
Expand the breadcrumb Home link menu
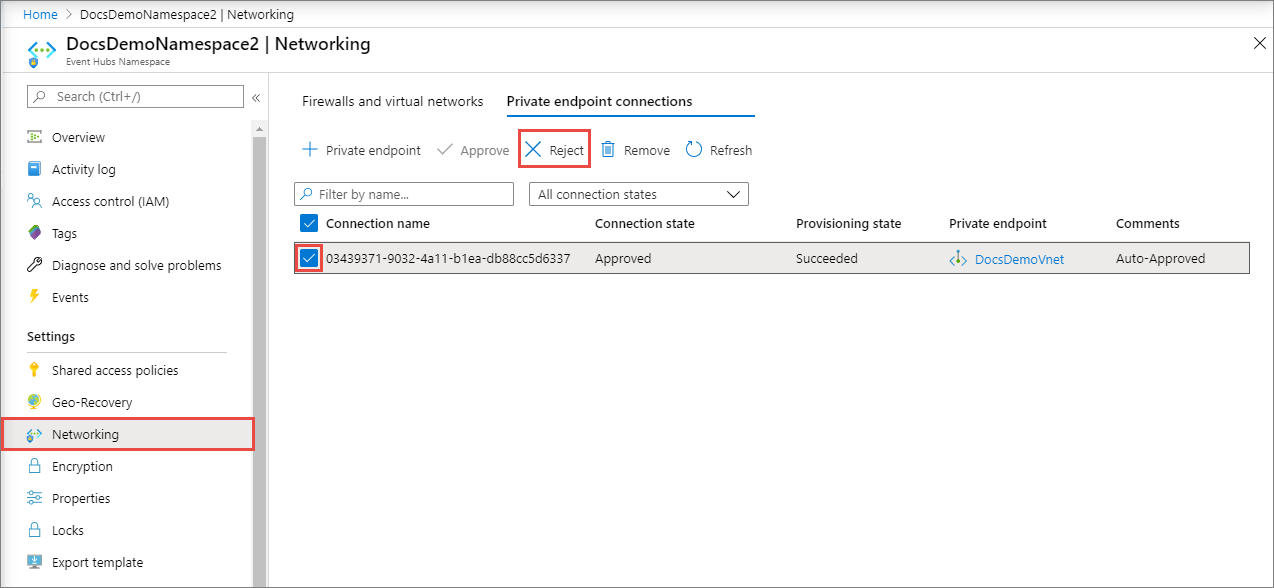[40, 14]
